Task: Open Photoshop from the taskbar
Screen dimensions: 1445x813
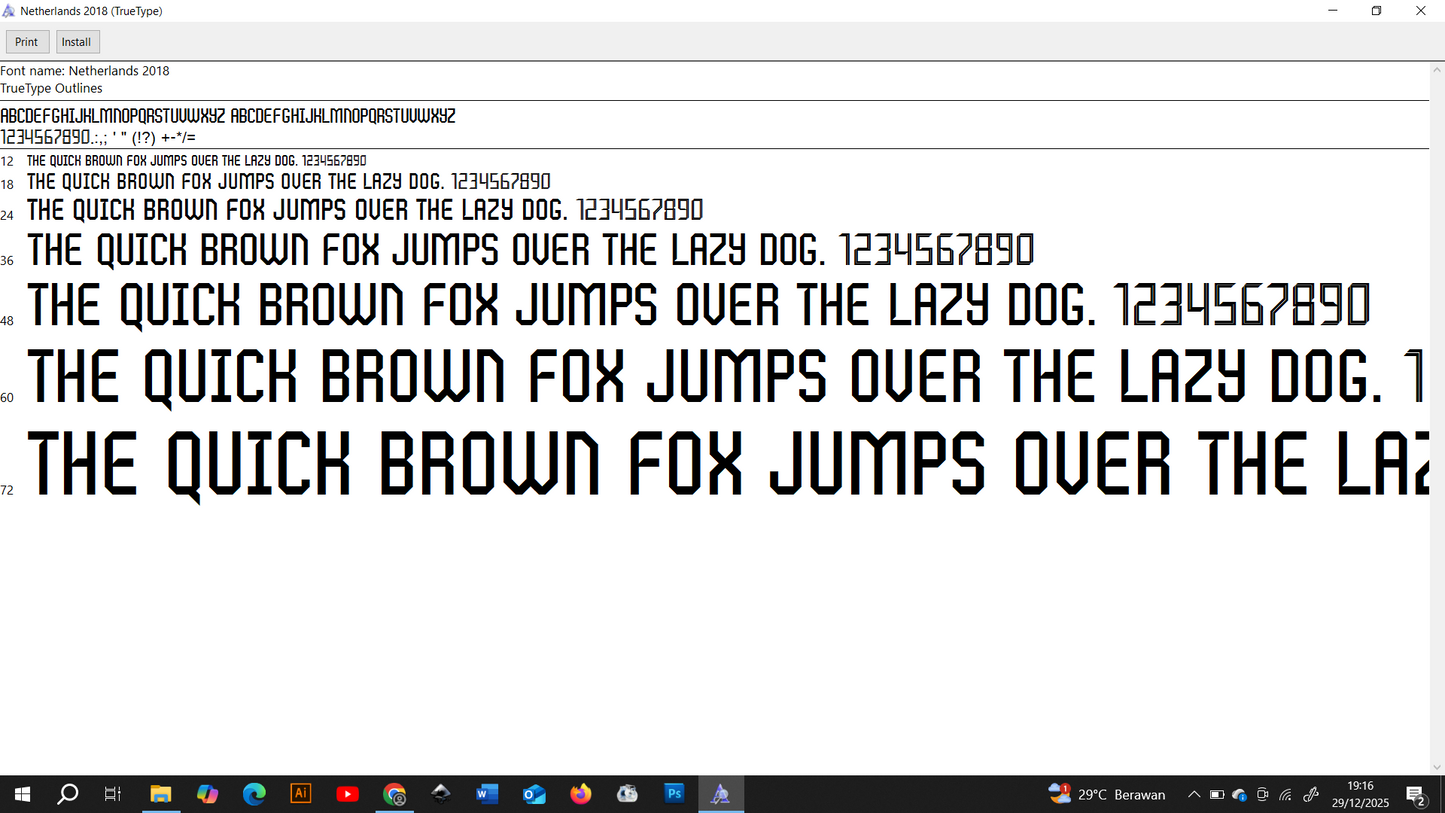Action: coord(674,794)
